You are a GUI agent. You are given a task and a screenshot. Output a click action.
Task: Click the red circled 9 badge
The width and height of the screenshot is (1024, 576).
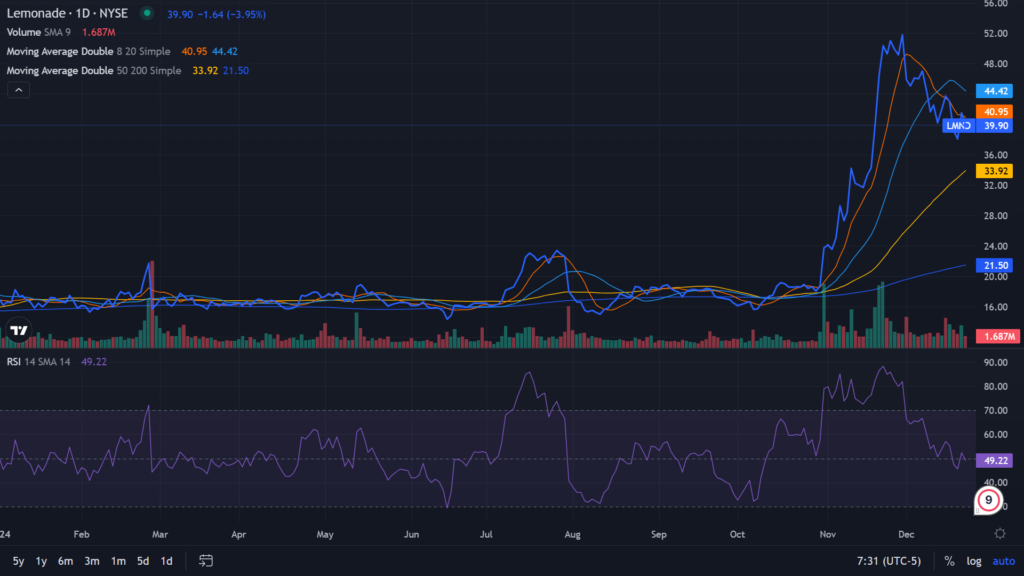988,500
